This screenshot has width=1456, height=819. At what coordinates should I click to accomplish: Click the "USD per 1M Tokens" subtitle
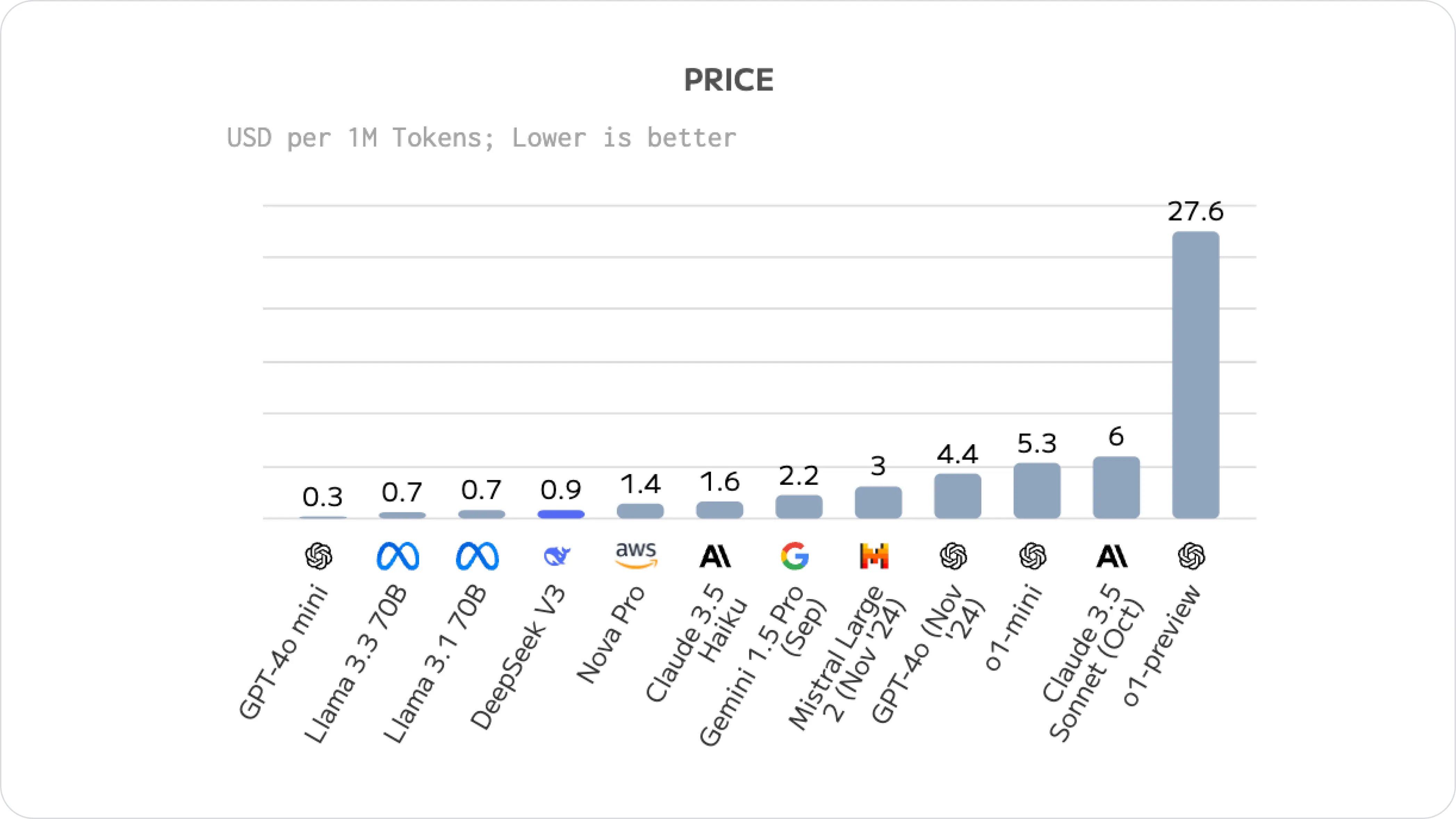click(481, 138)
